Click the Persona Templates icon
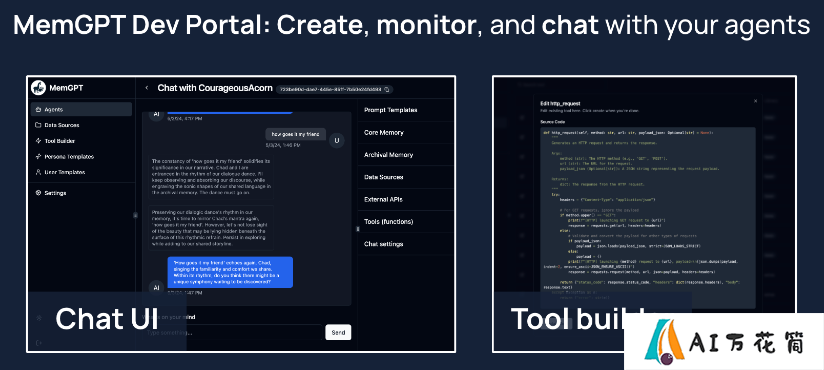The height and width of the screenshot is (370, 824). (x=38, y=157)
